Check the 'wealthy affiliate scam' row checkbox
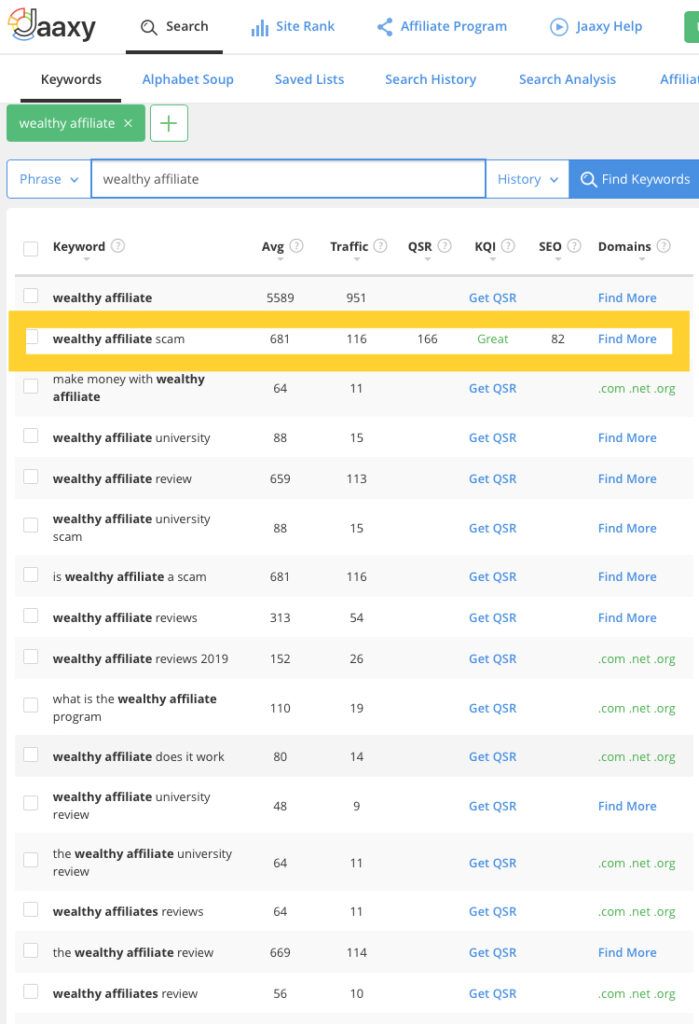699x1024 pixels. pos(31,337)
